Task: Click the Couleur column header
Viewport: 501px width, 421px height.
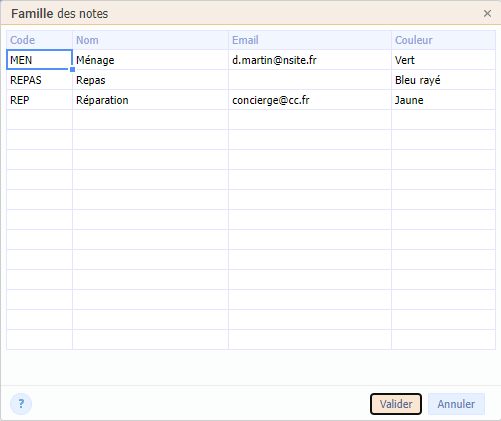Action: [443, 40]
